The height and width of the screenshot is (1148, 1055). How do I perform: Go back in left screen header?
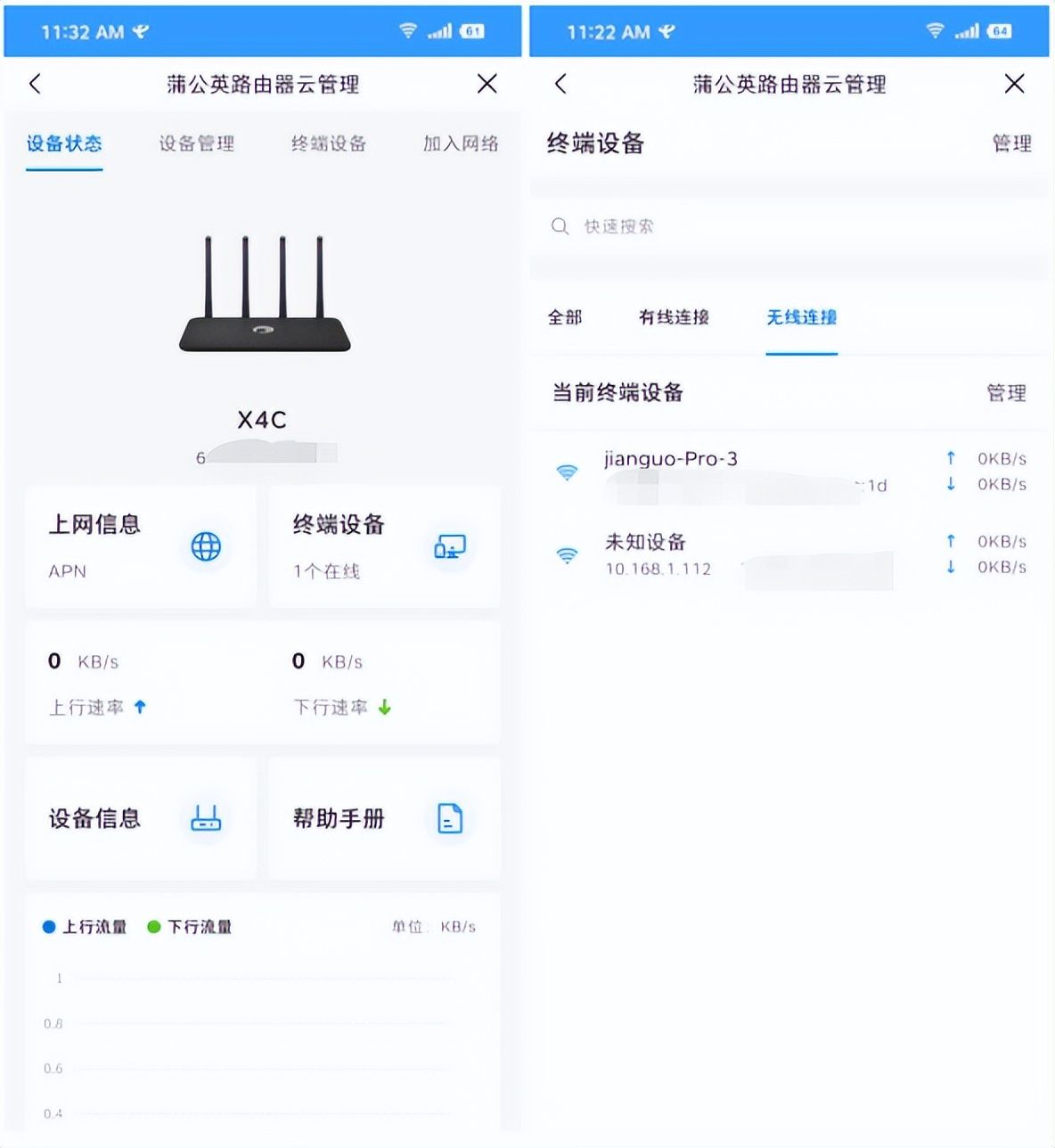click(35, 84)
